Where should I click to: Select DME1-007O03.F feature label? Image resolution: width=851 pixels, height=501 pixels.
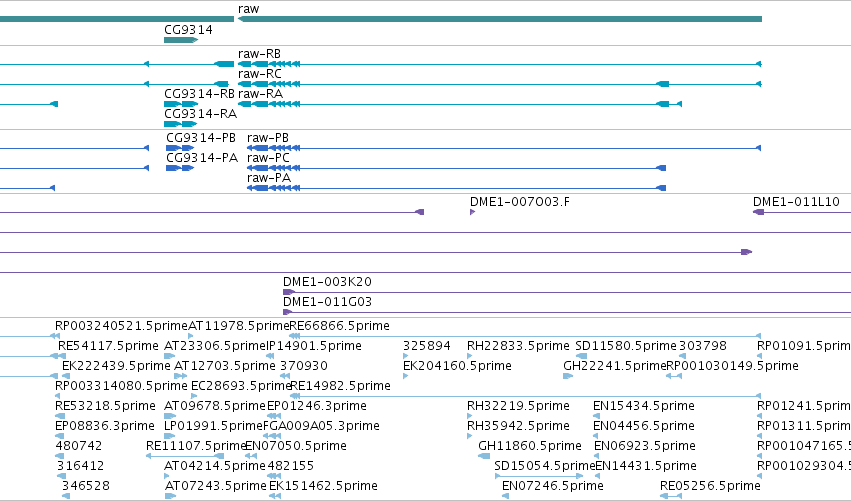coord(520,201)
